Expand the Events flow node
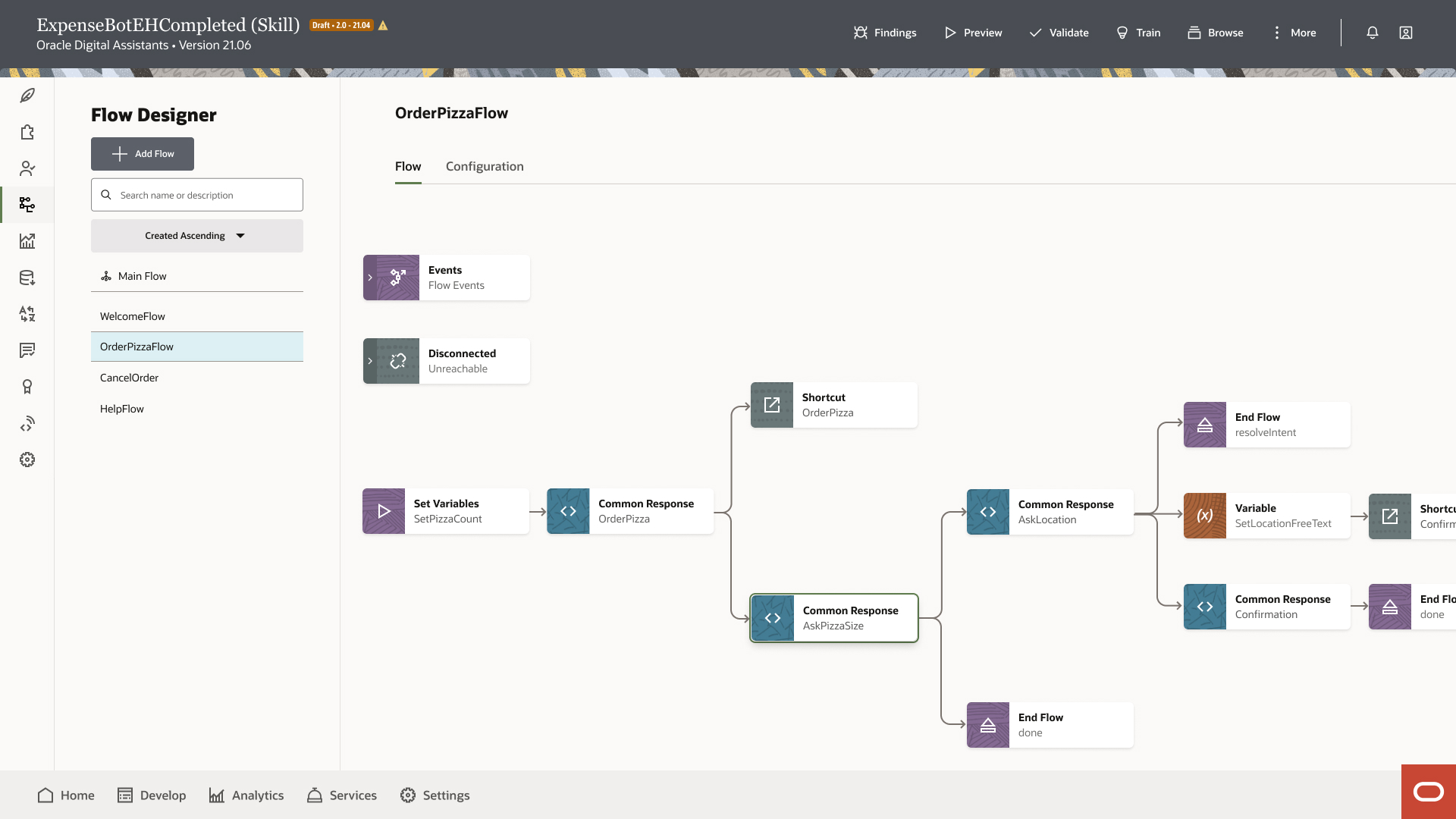The height and width of the screenshot is (819, 1456). [x=370, y=278]
